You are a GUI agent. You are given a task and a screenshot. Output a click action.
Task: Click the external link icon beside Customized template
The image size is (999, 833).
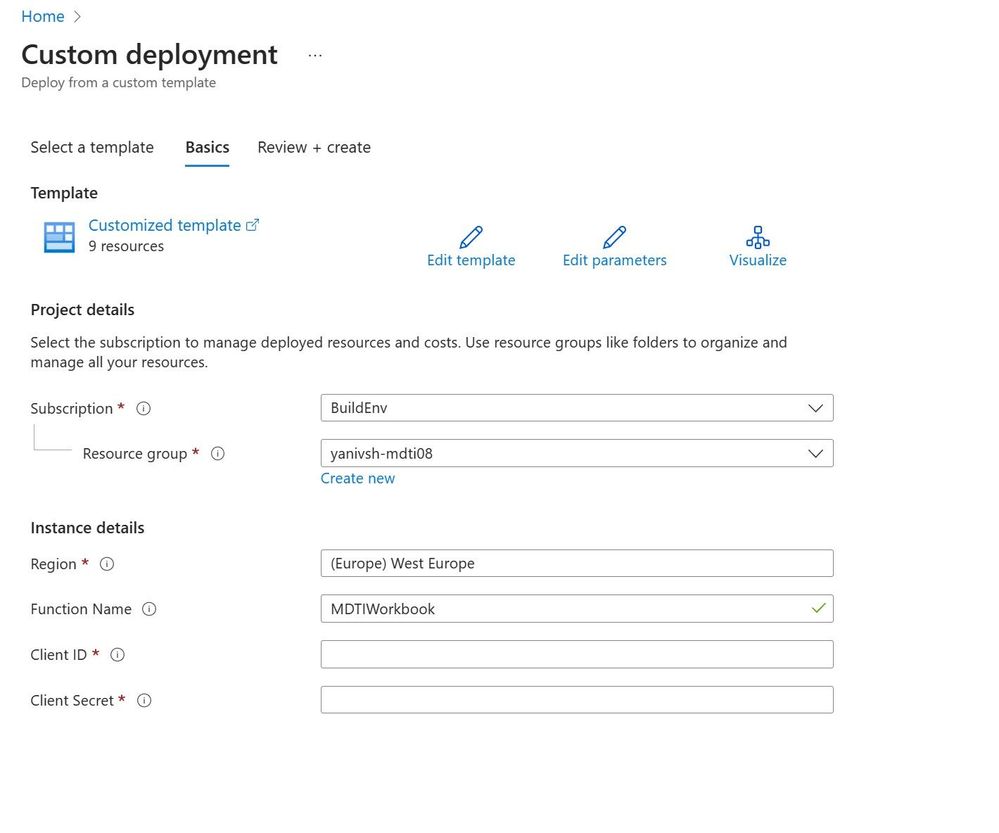(252, 225)
